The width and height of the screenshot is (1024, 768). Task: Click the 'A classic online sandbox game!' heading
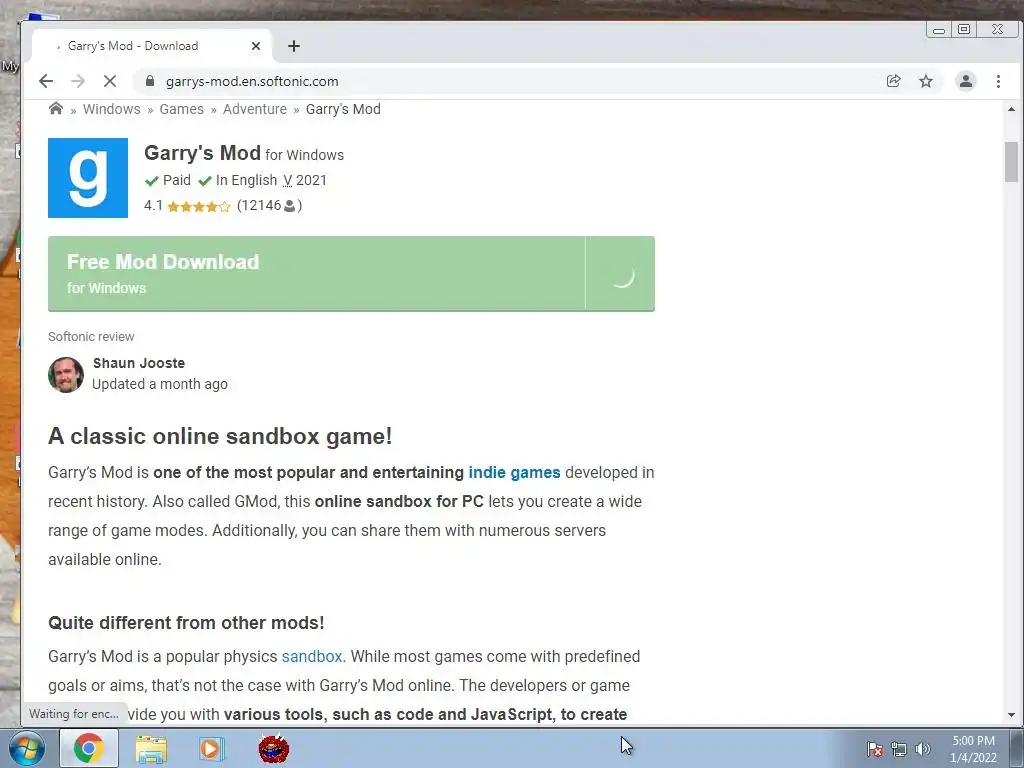tap(220, 436)
